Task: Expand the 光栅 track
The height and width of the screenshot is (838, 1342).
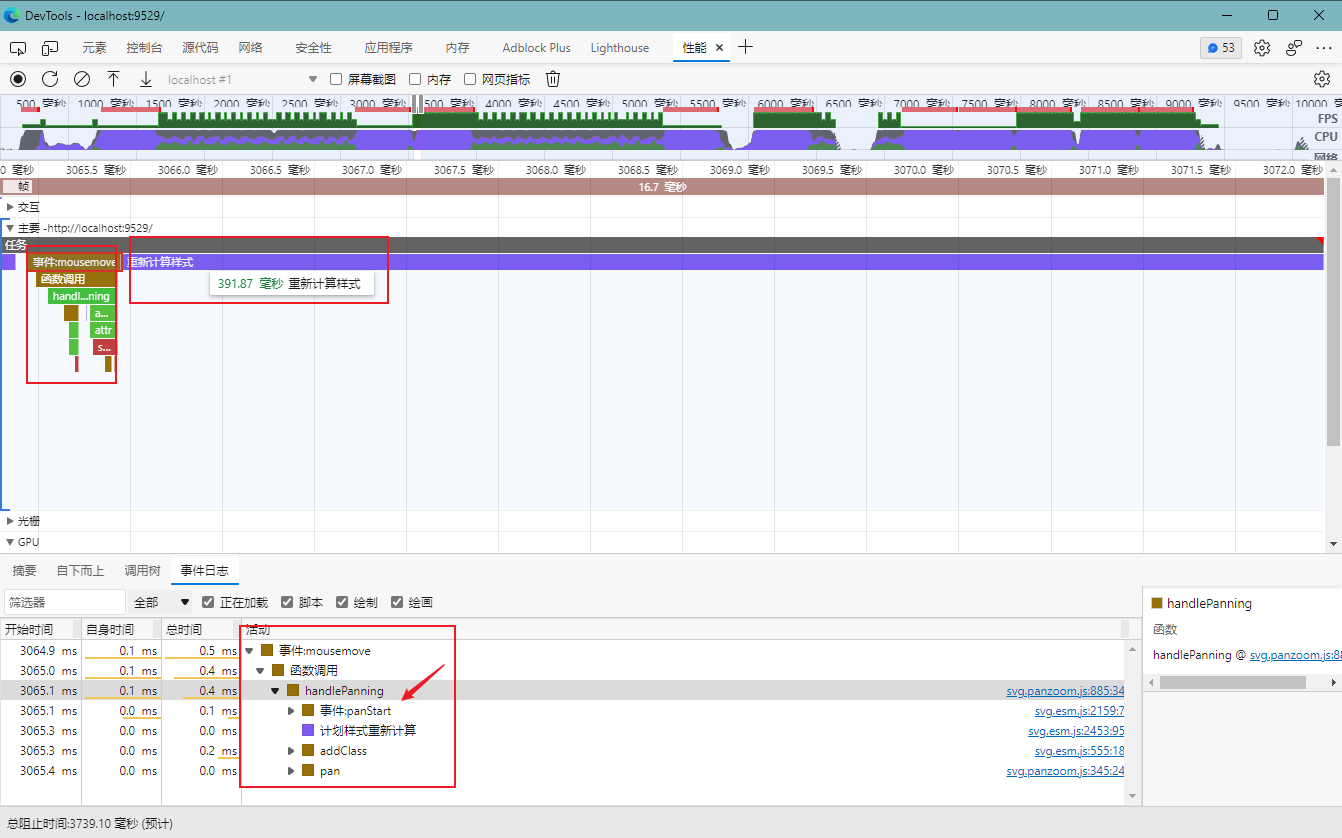Action: point(10,521)
